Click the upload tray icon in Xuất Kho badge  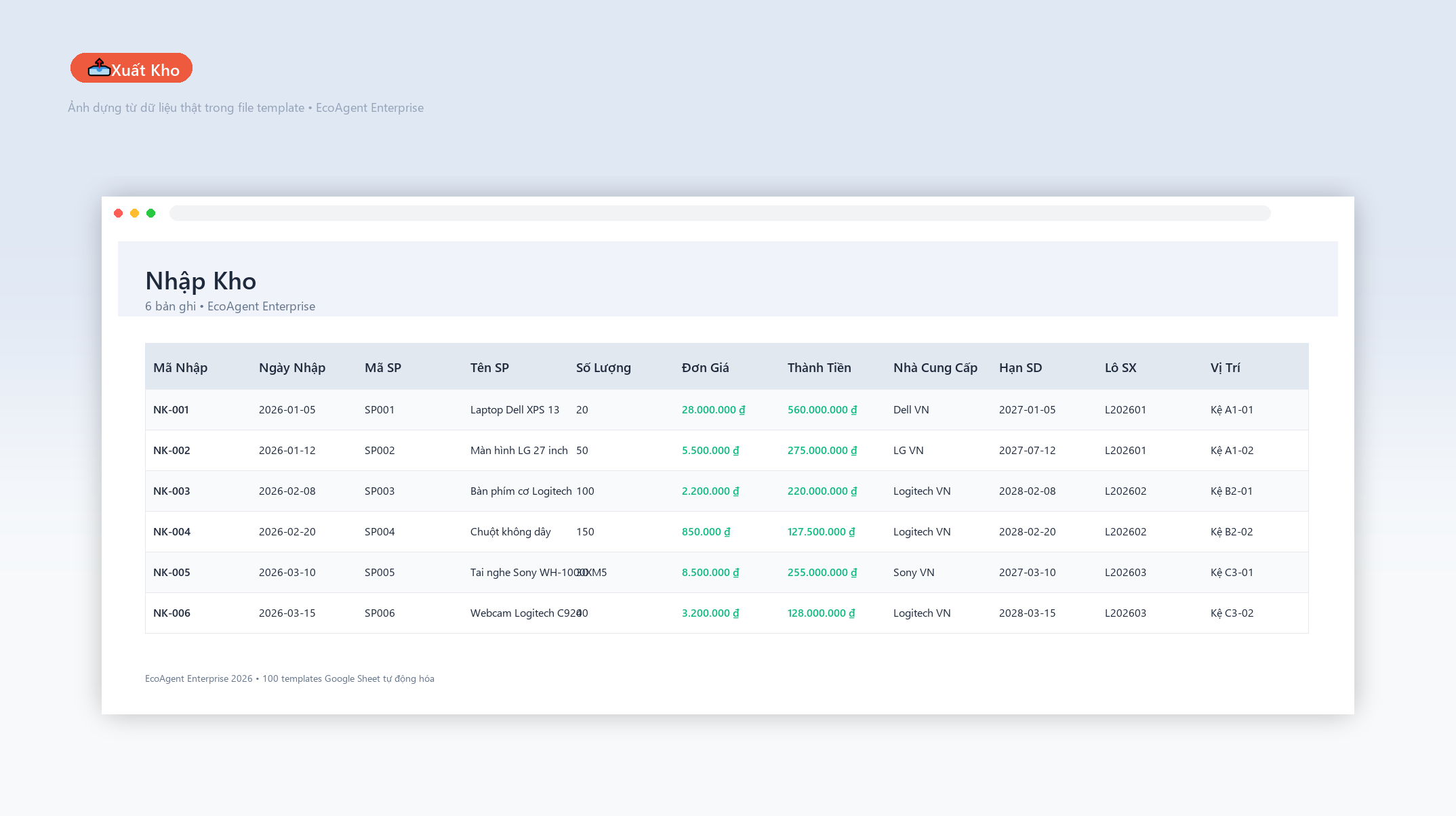(x=99, y=68)
